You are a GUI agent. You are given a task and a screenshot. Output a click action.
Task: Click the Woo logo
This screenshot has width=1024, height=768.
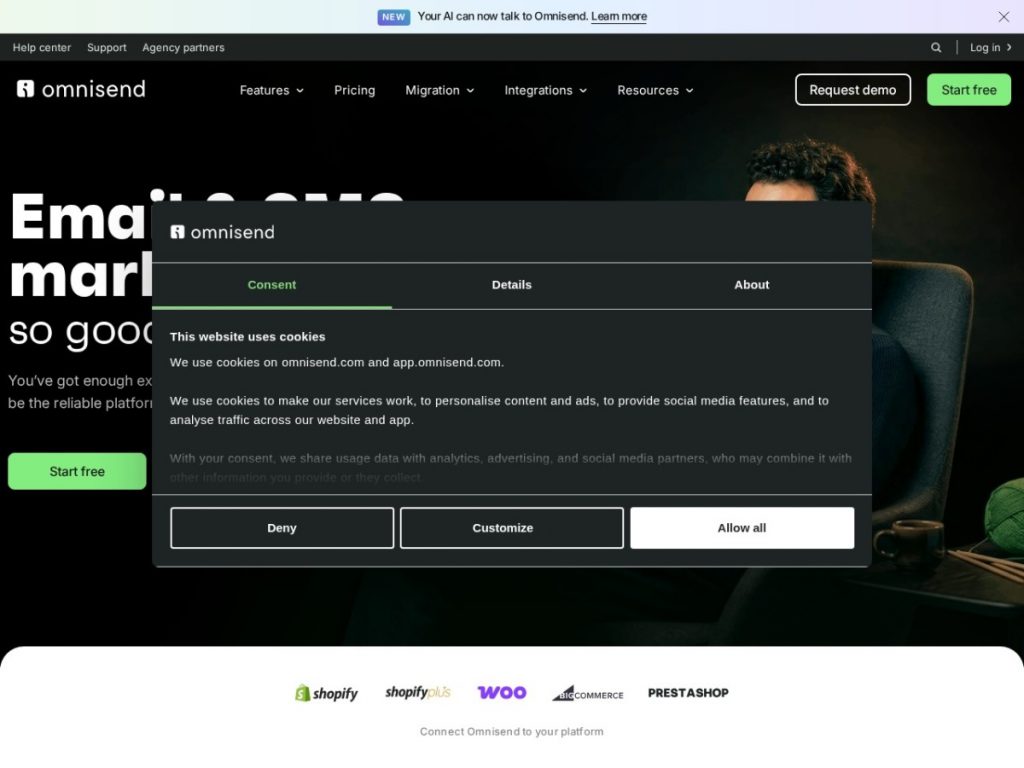coord(502,692)
